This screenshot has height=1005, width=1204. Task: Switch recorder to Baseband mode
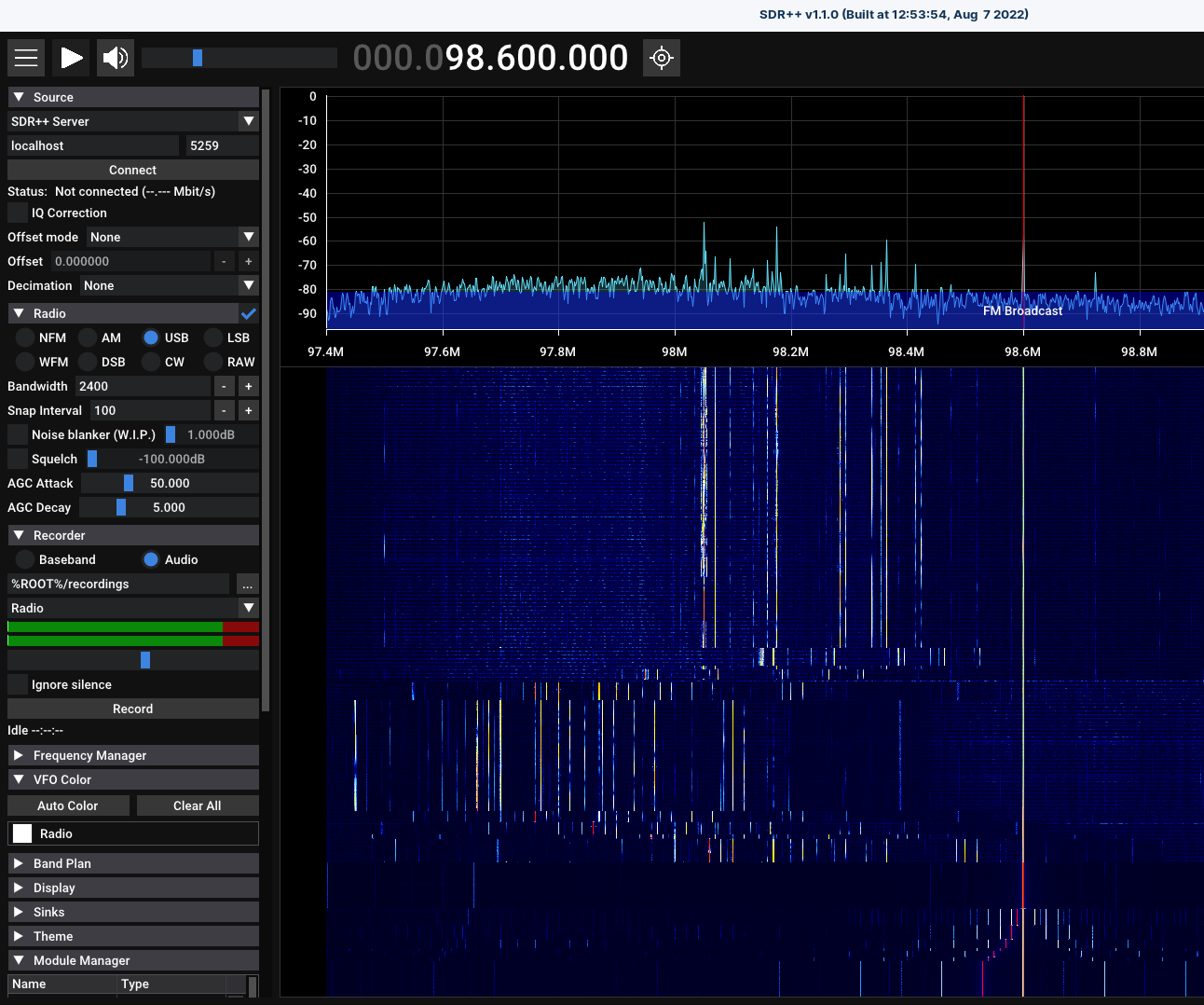pyautogui.click(x=24, y=559)
